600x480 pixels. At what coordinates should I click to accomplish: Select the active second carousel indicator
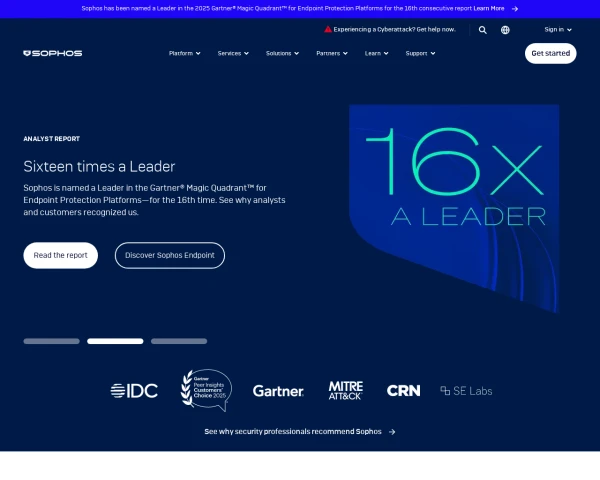115,341
